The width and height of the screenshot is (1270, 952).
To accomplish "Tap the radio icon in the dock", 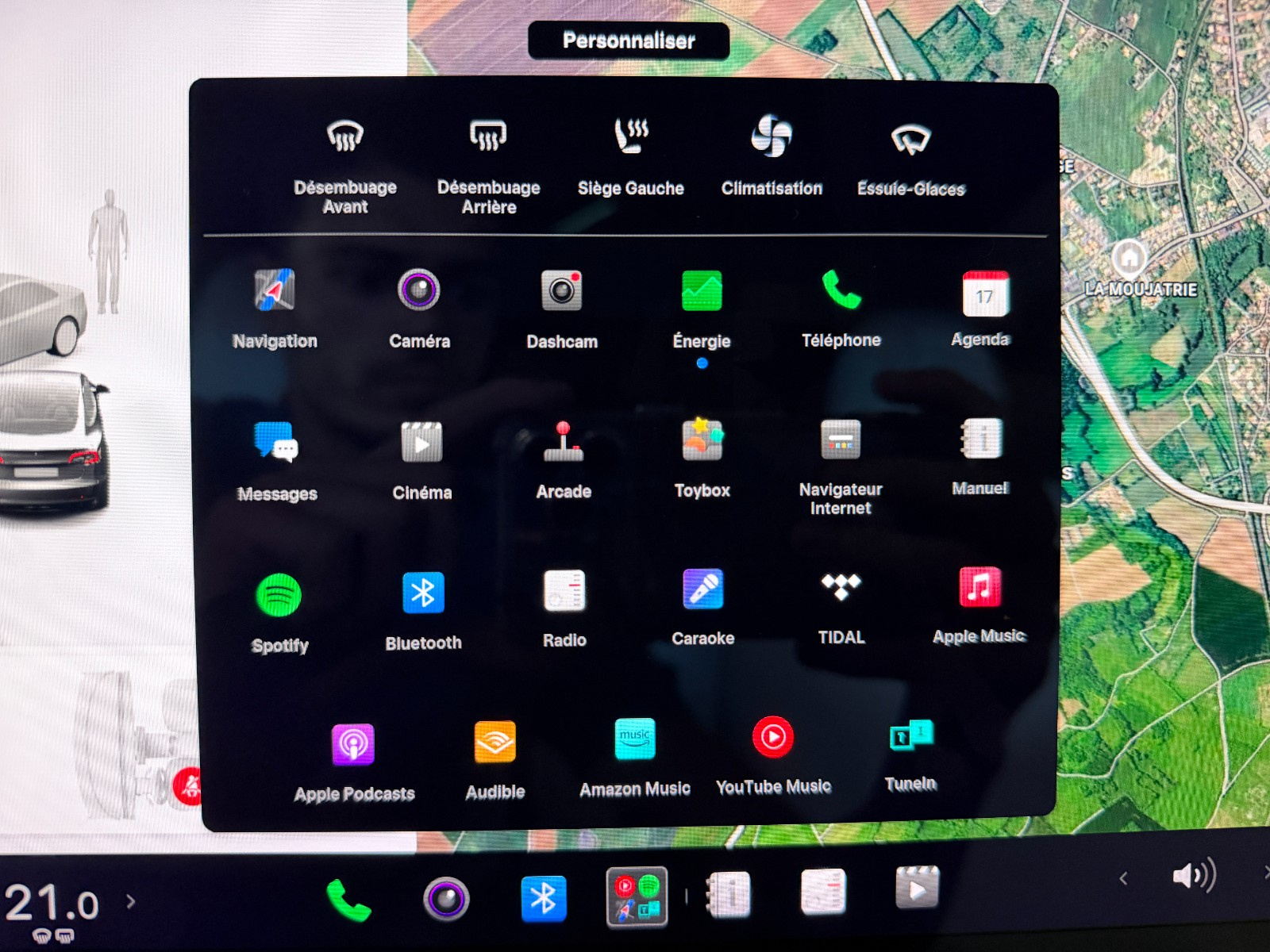I will [x=823, y=891].
